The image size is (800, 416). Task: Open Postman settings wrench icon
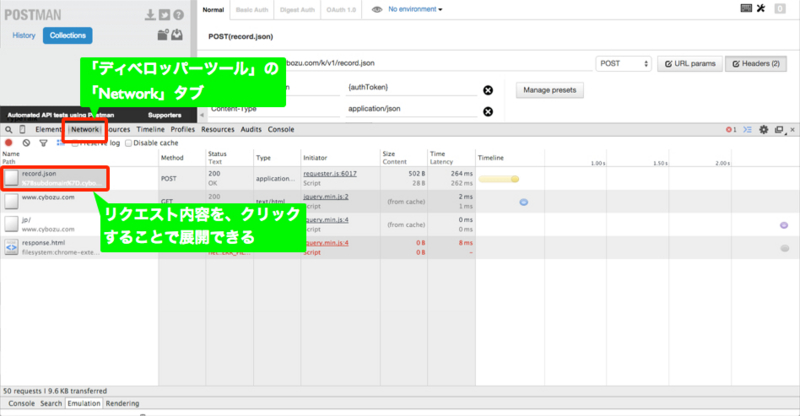[761, 8]
